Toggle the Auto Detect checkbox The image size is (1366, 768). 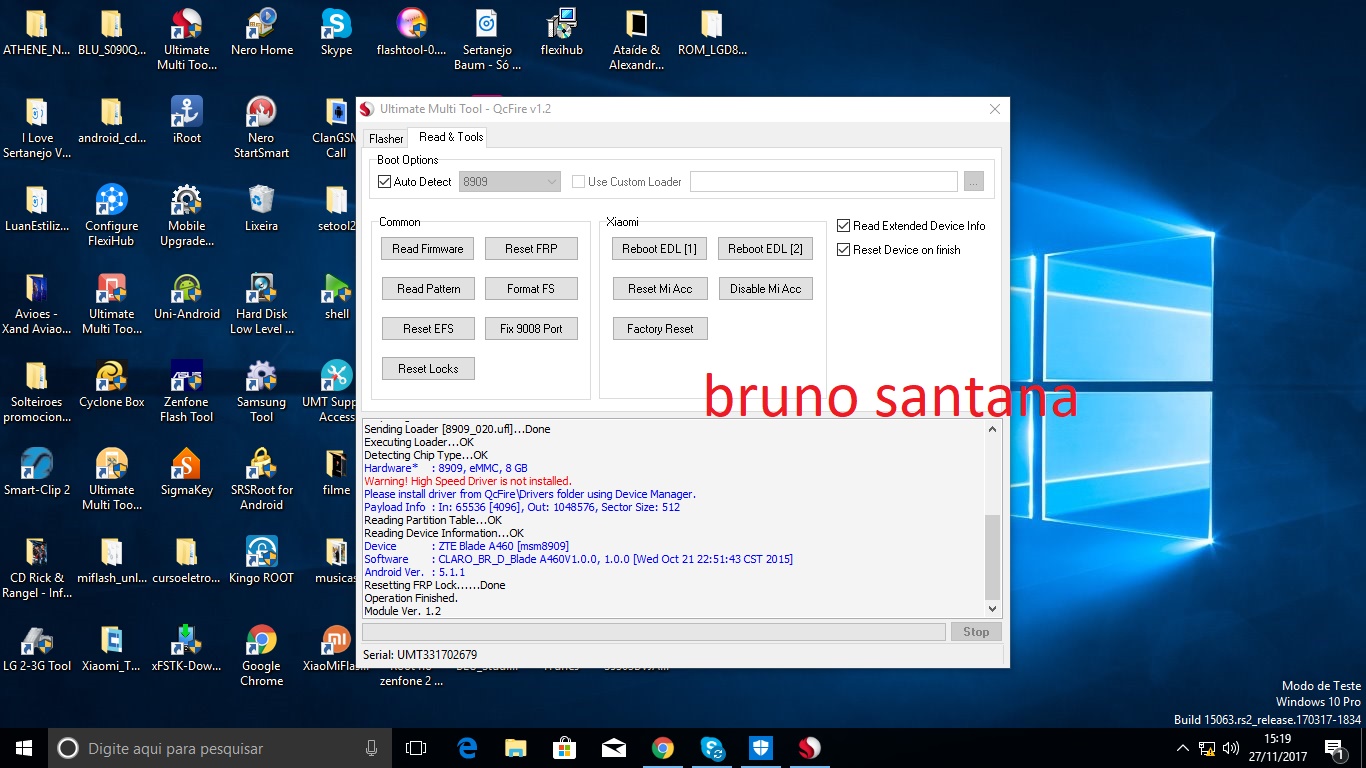coord(384,182)
